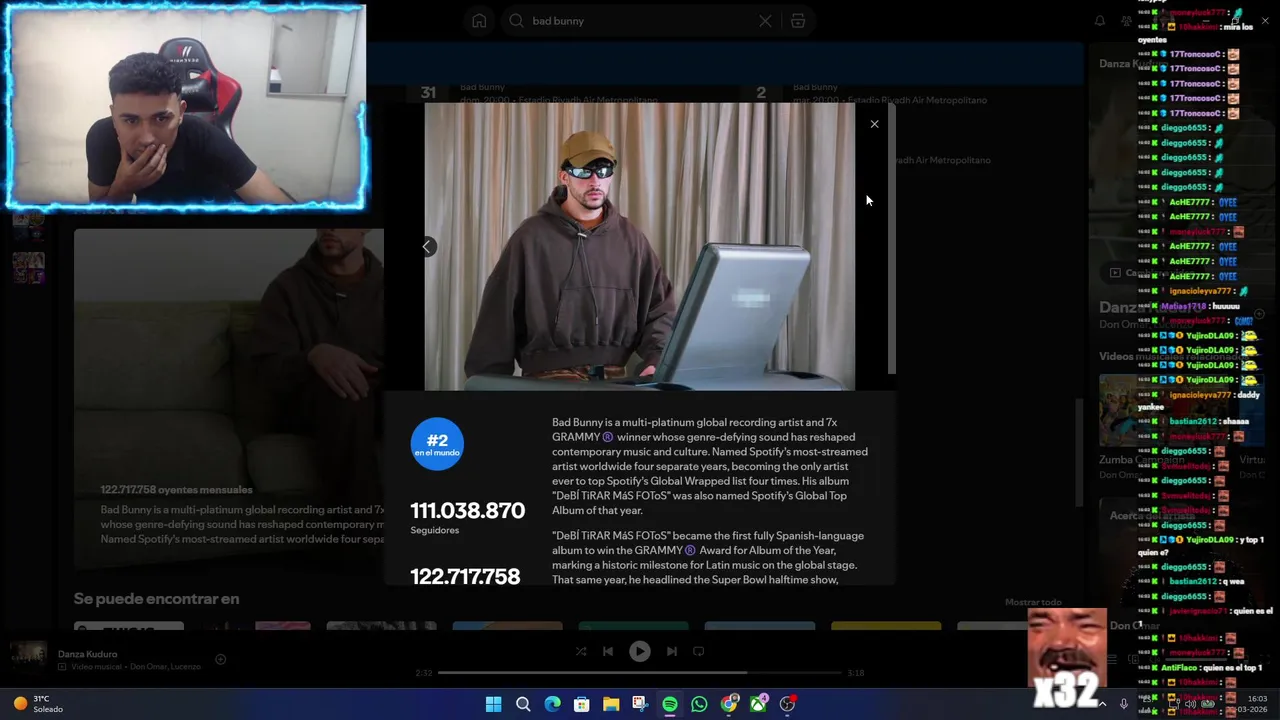Click the webcam overlay of the streamer

pos(186,107)
